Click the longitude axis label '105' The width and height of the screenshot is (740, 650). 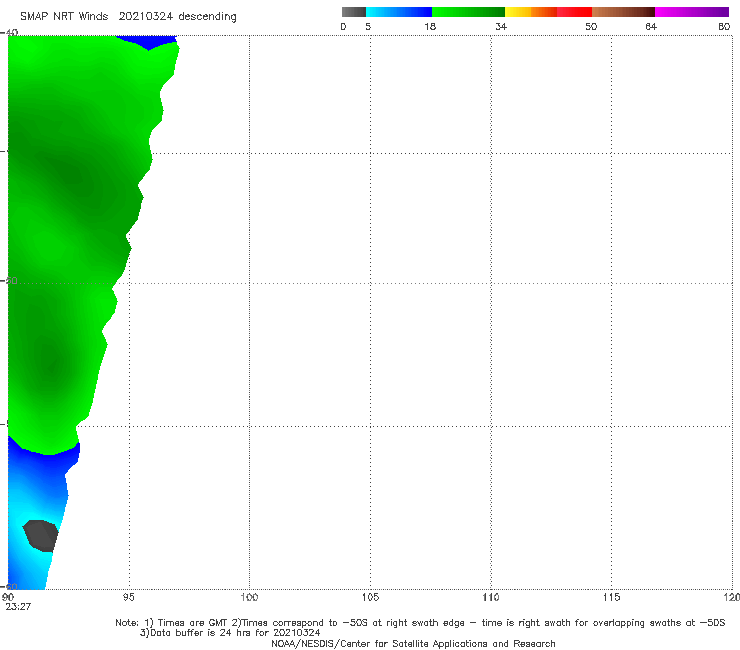370,598
